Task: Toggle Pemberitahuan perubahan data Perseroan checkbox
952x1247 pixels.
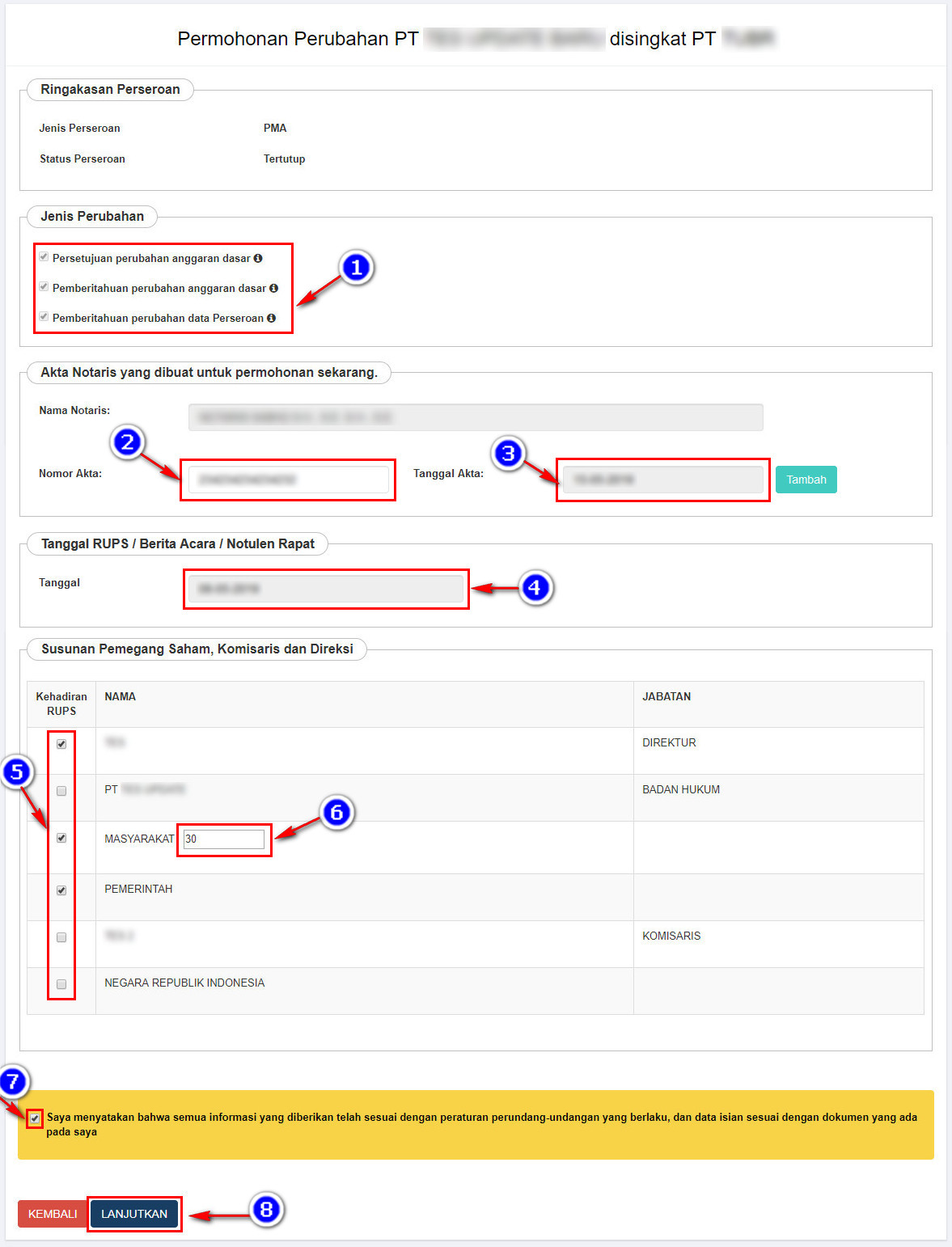Action: click(x=44, y=317)
